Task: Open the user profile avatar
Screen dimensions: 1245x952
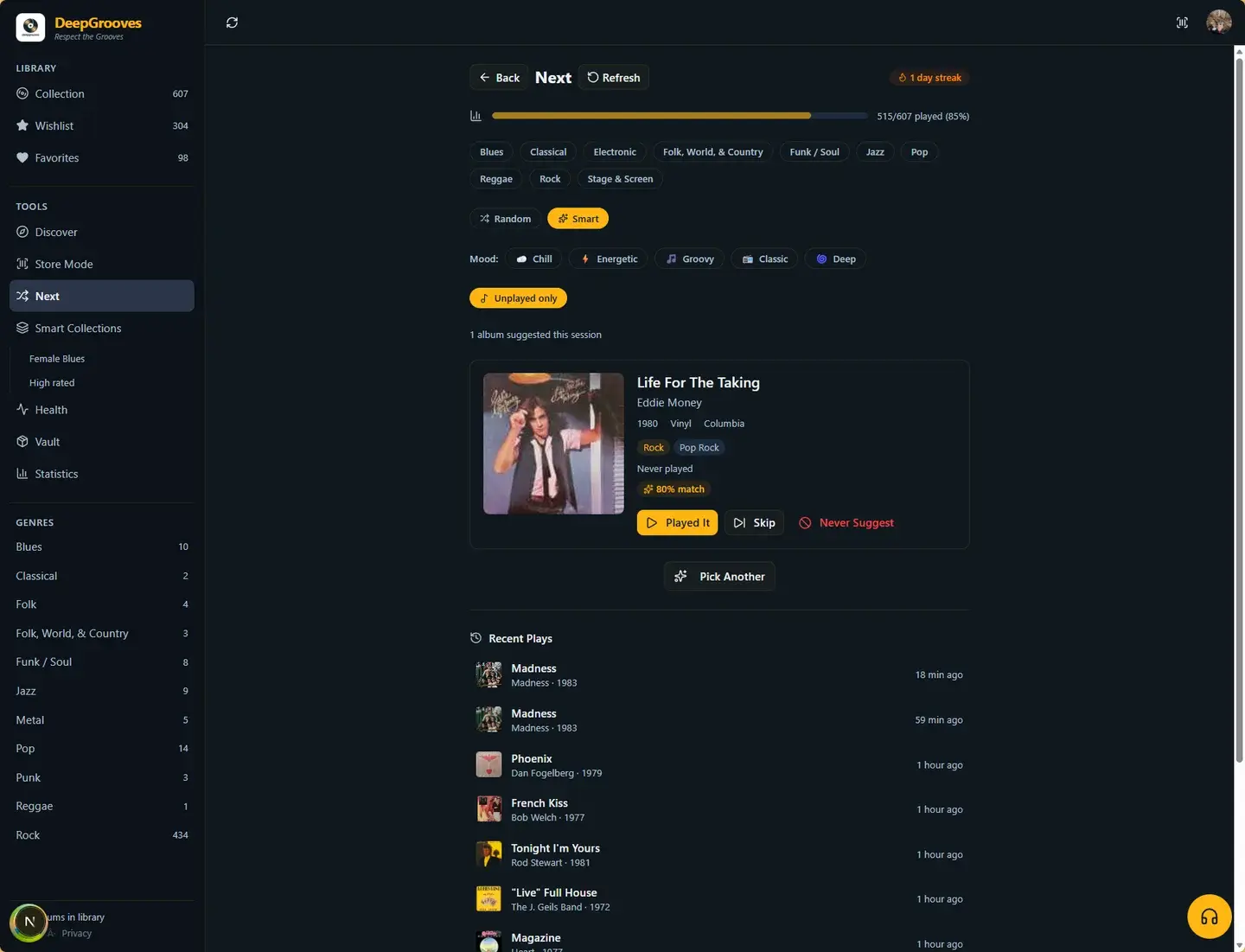Action: (1219, 22)
